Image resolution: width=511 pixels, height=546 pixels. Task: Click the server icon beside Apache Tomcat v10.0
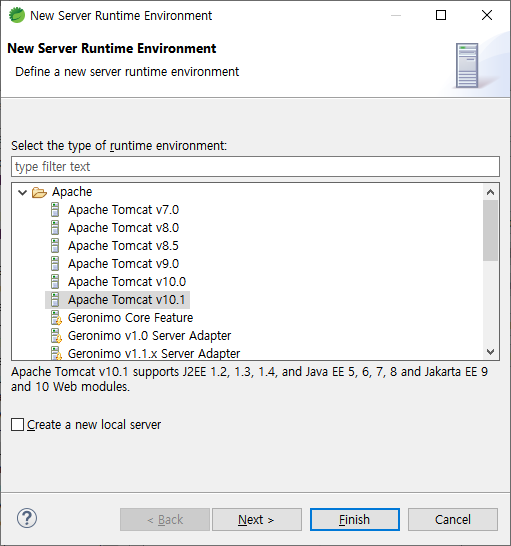[x=55, y=282]
